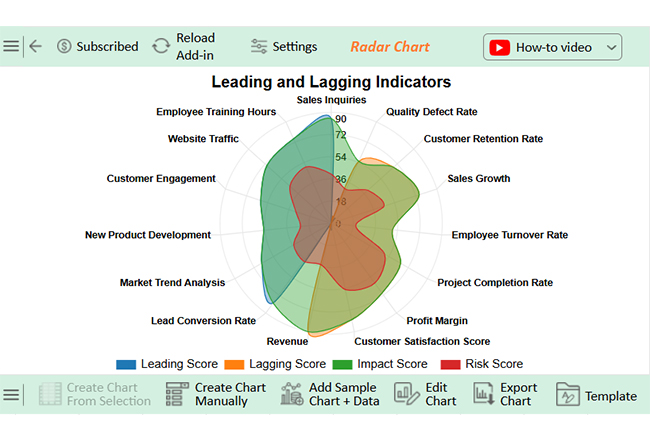The image size is (650, 441).
Task: Expand the How-to video dropdown arrow
Action: pos(611,48)
